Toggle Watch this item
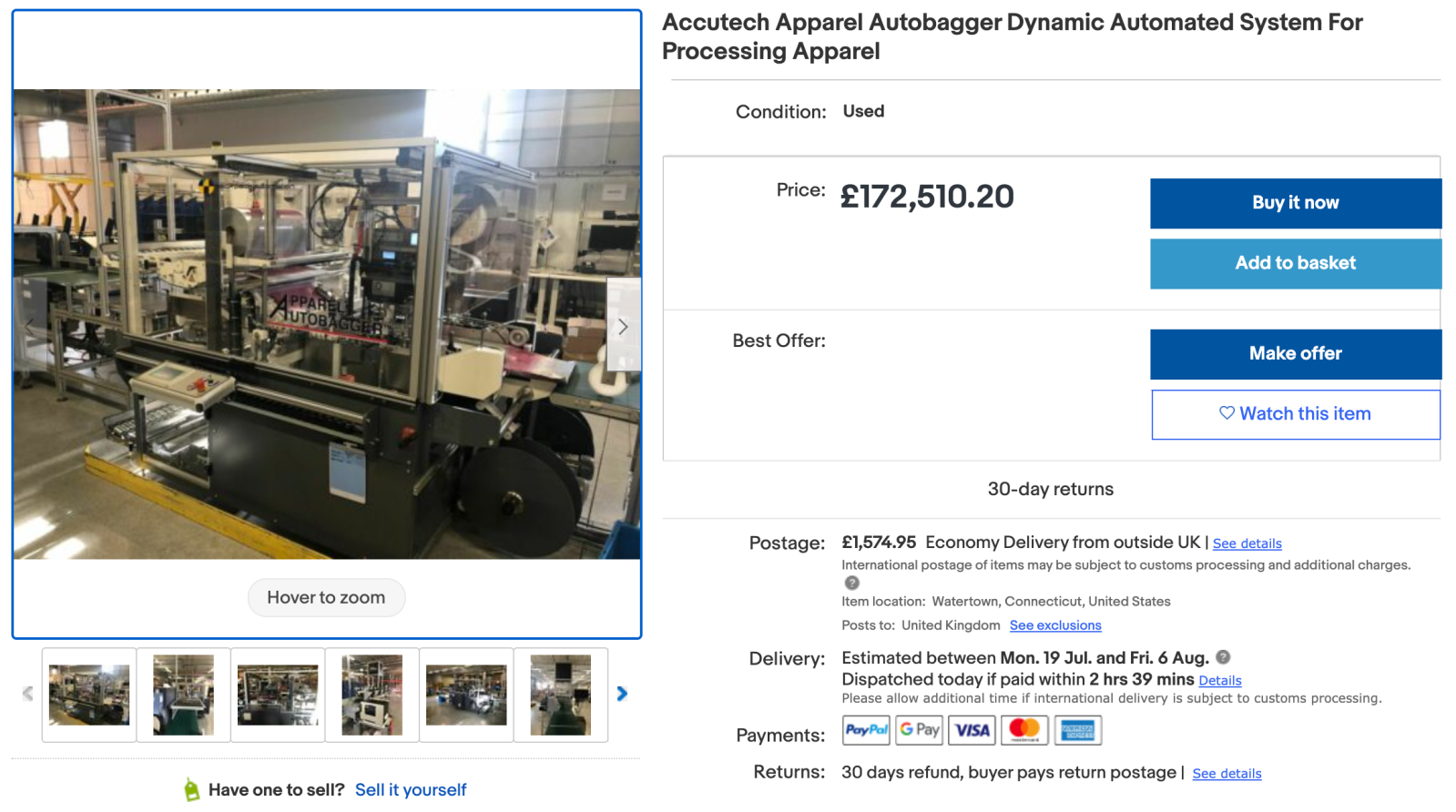This screenshot has width=1456, height=812. click(x=1295, y=414)
